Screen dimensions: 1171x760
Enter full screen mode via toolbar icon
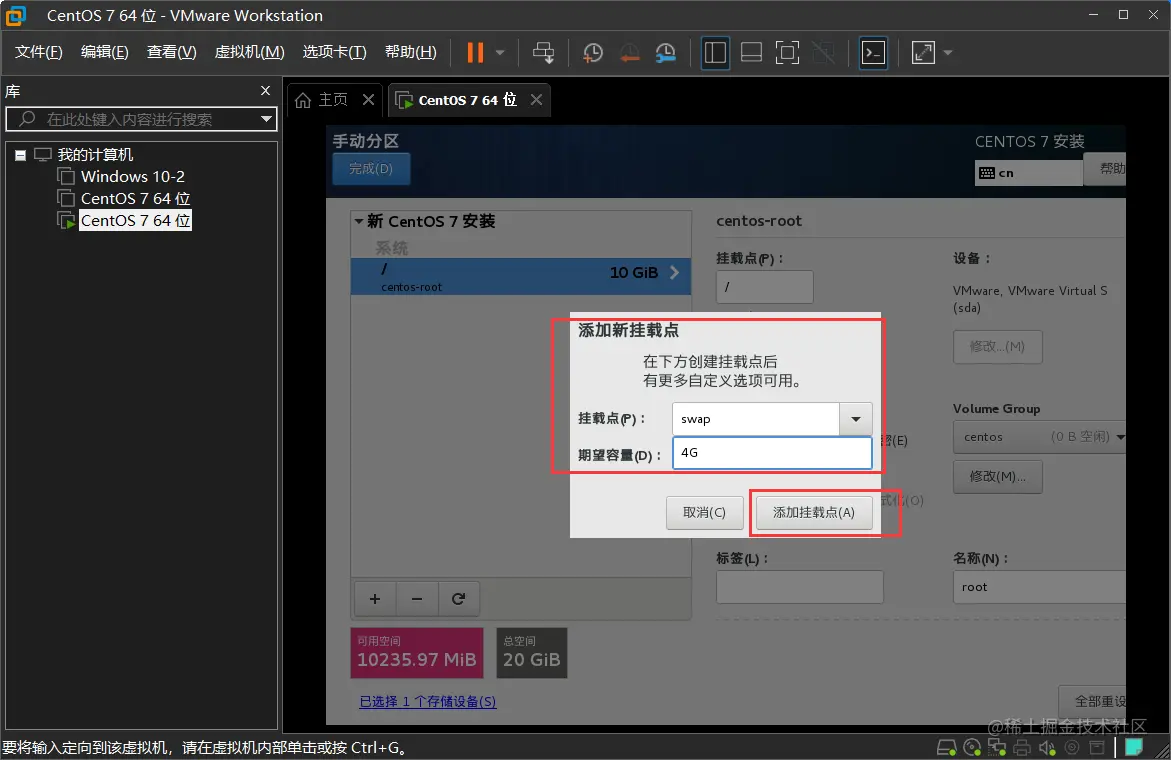[787, 52]
